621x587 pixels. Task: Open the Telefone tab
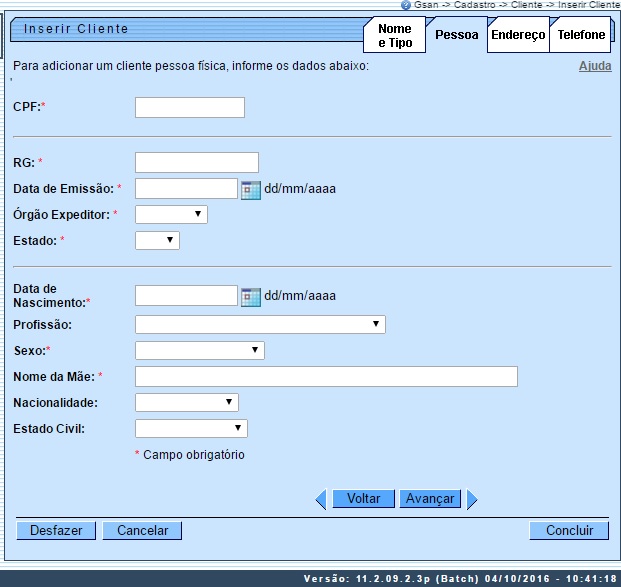(x=581, y=35)
